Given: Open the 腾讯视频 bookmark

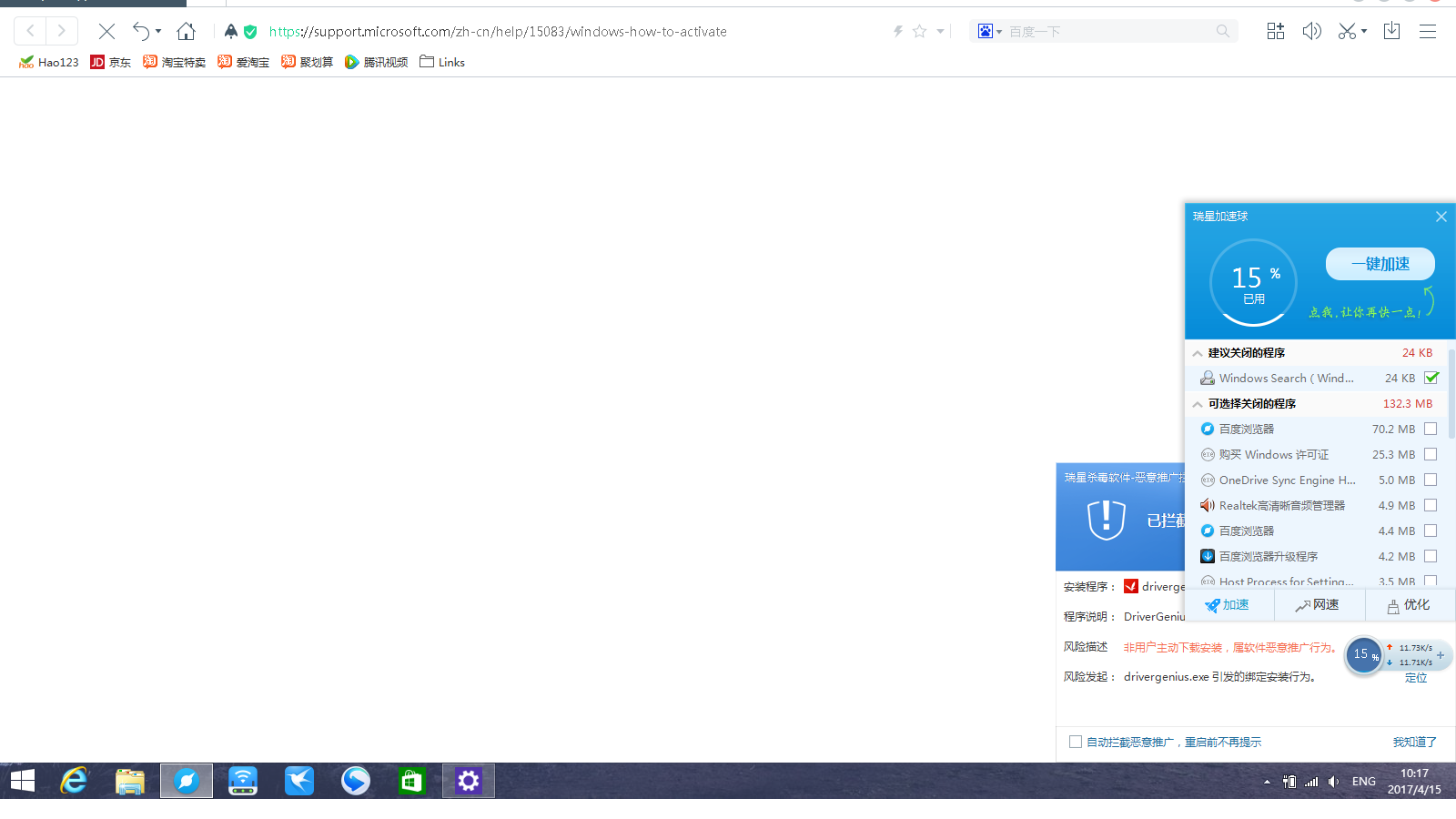Looking at the screenshot, I should [x=376, y=62].
